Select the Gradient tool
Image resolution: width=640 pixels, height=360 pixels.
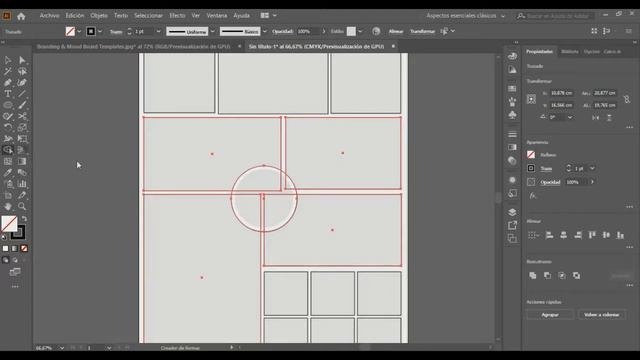click(22, 161)
